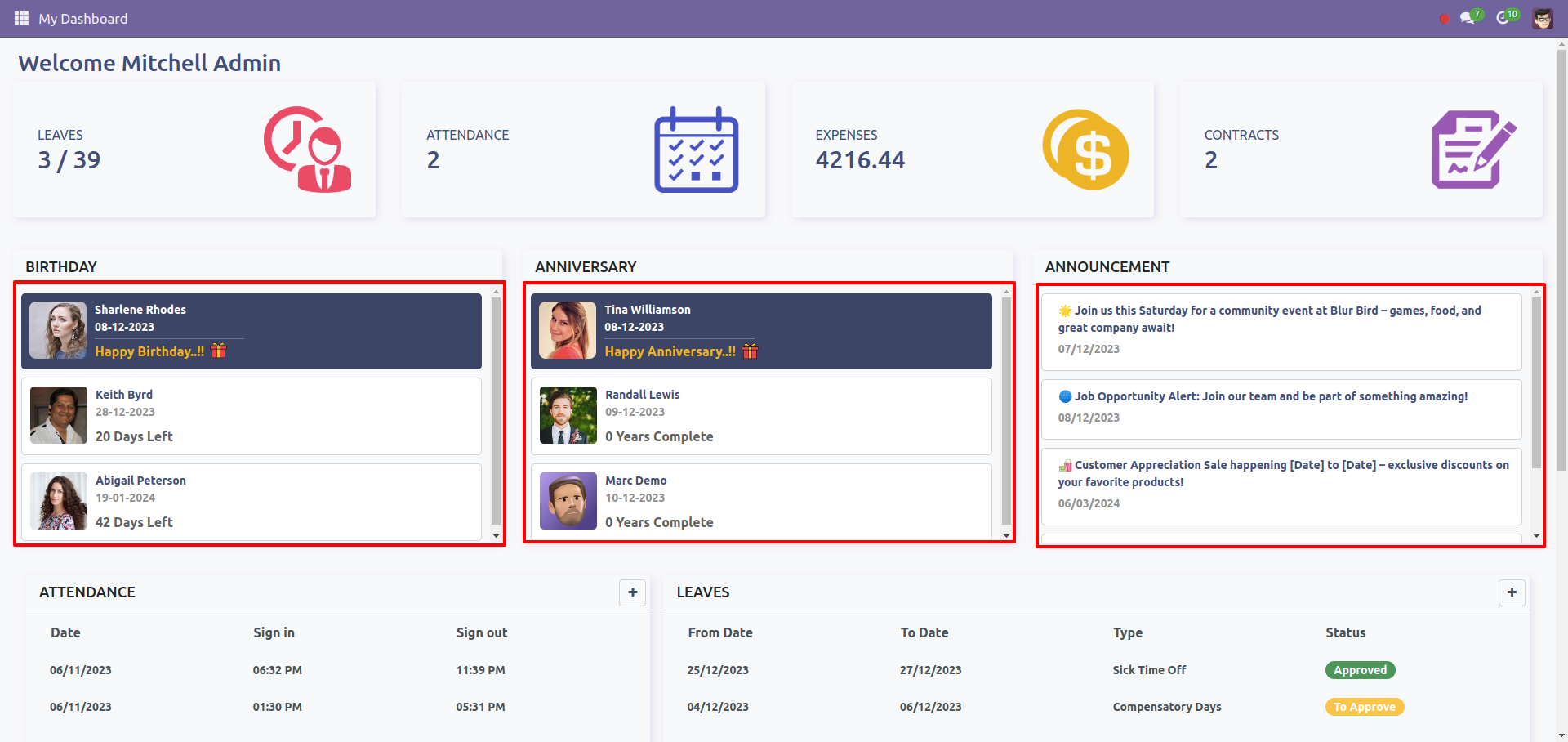Click the Birthday list scrollbar track
1568x742 pixels.
496,413
